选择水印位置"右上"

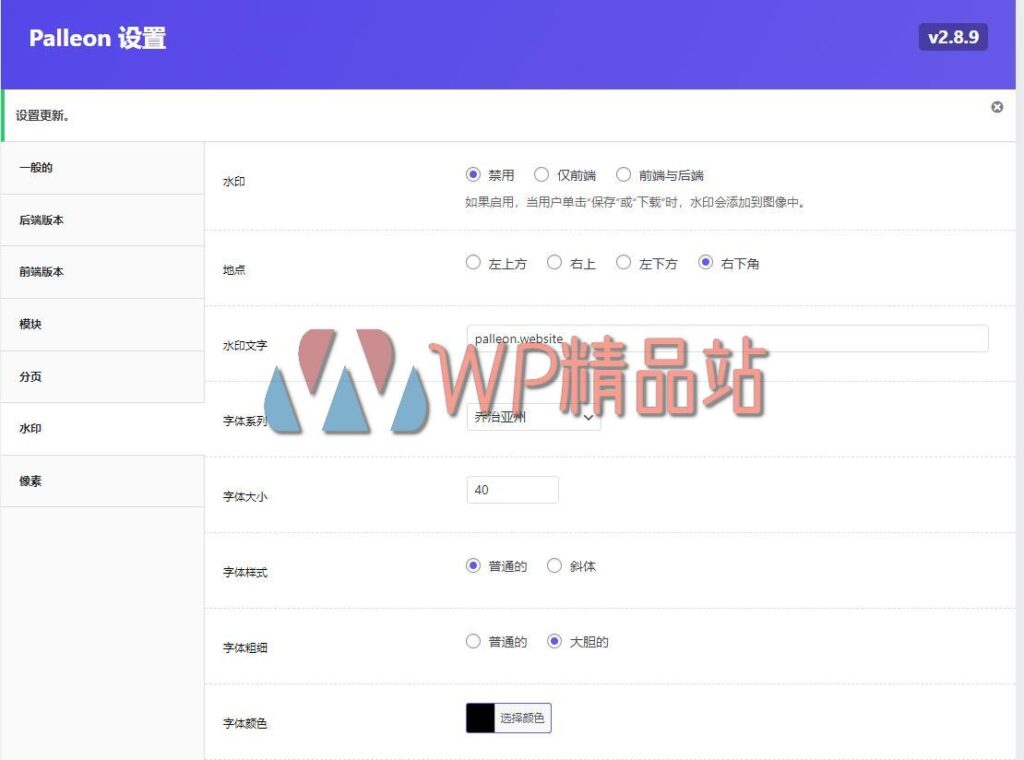pos(554,262)
